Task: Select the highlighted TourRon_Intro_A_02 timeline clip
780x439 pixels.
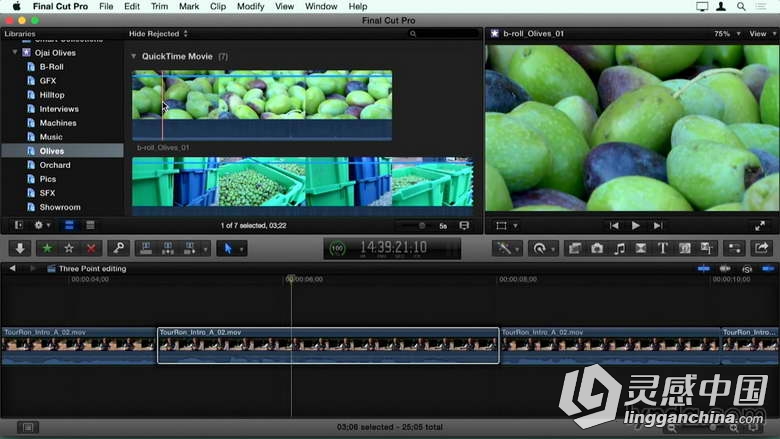Action: [x=328, y=346]
